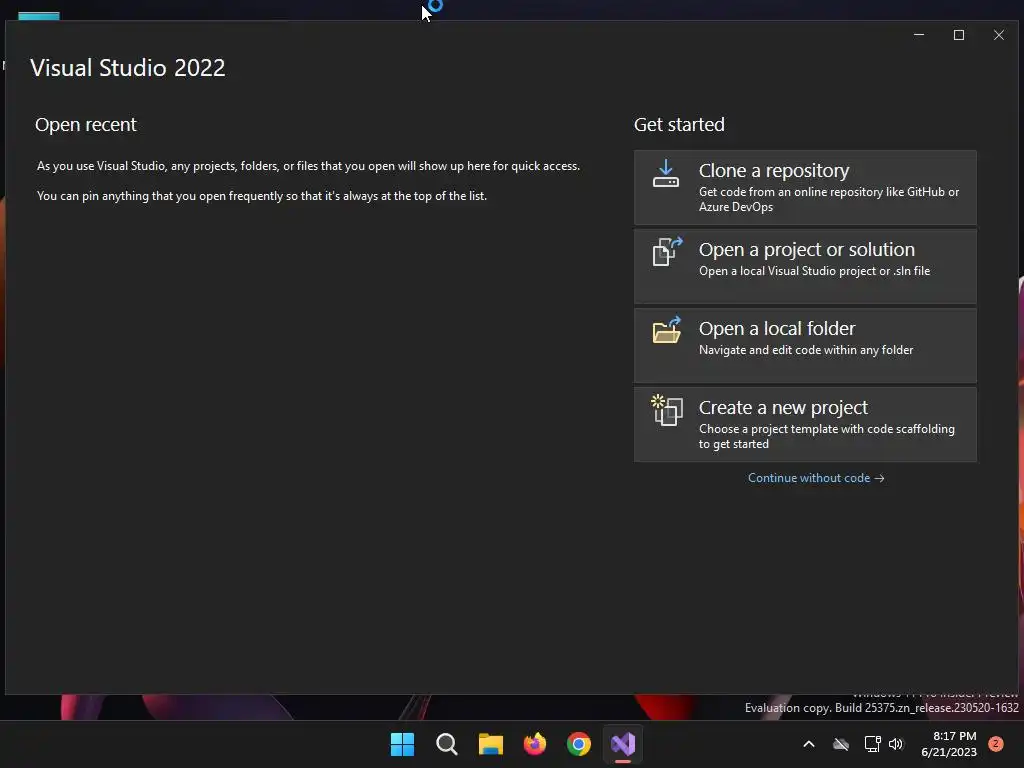Click the Visual Studio 2022 title text
1024x768 pixels.
pos(128,68)
